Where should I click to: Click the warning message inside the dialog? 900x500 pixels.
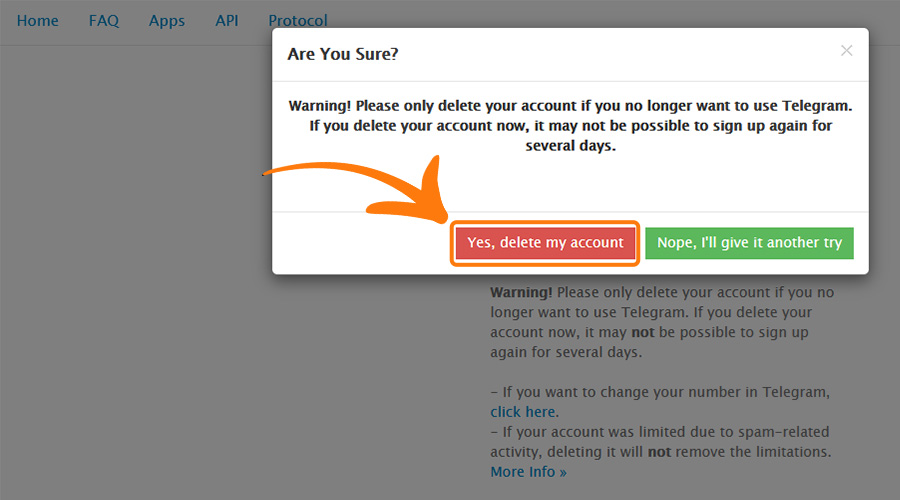click(570, 125)
